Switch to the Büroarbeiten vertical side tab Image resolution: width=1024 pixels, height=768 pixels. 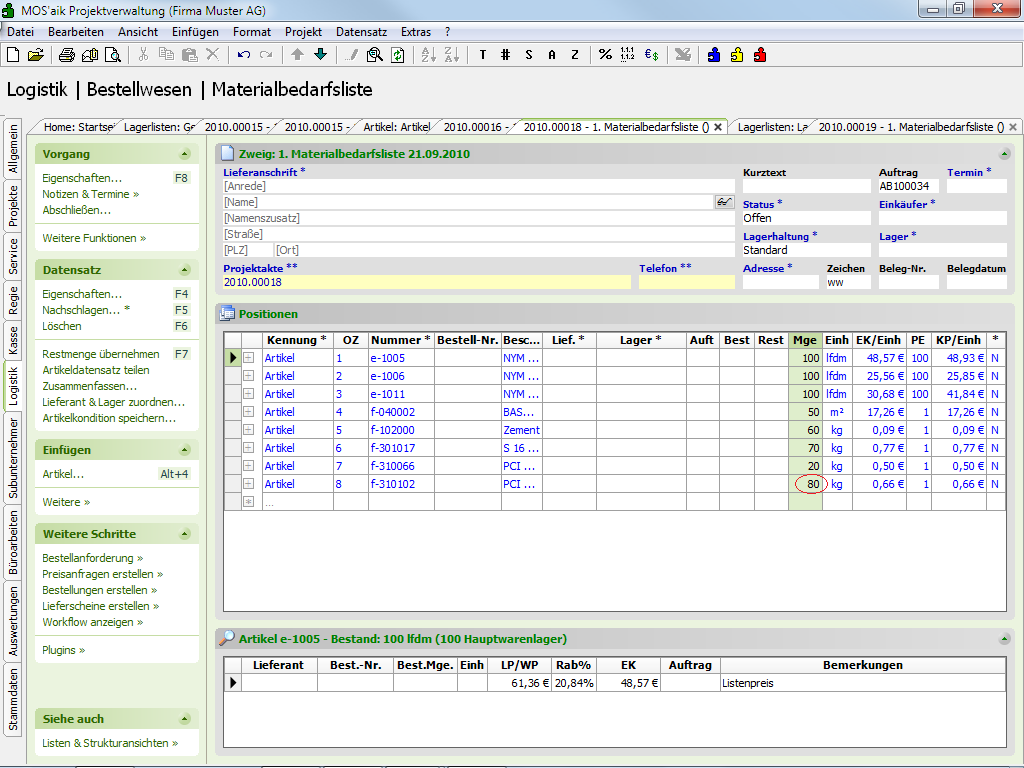pyautogui.click(x=13, y=543)
